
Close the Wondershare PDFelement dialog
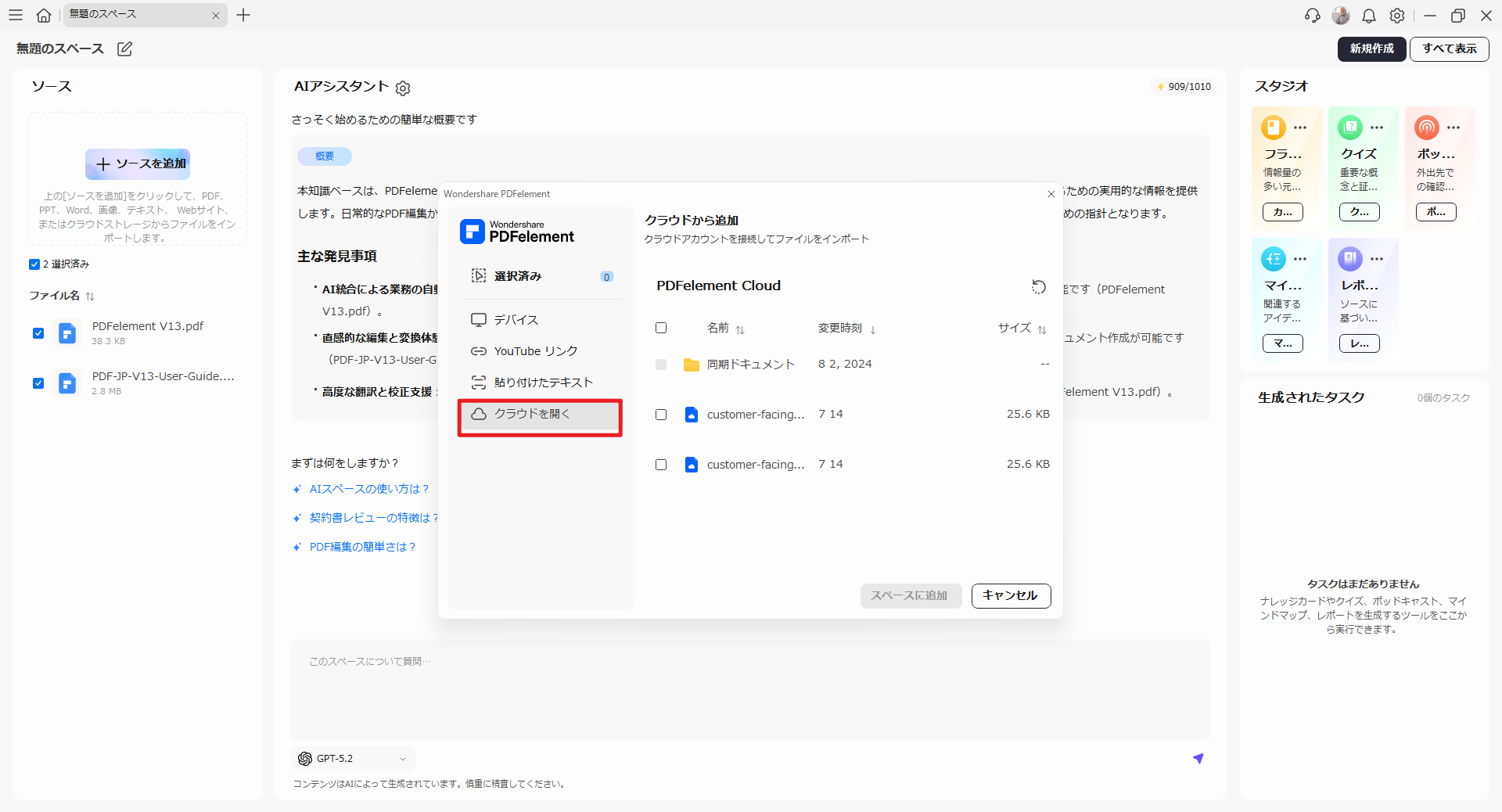[x=1051, y=194]
